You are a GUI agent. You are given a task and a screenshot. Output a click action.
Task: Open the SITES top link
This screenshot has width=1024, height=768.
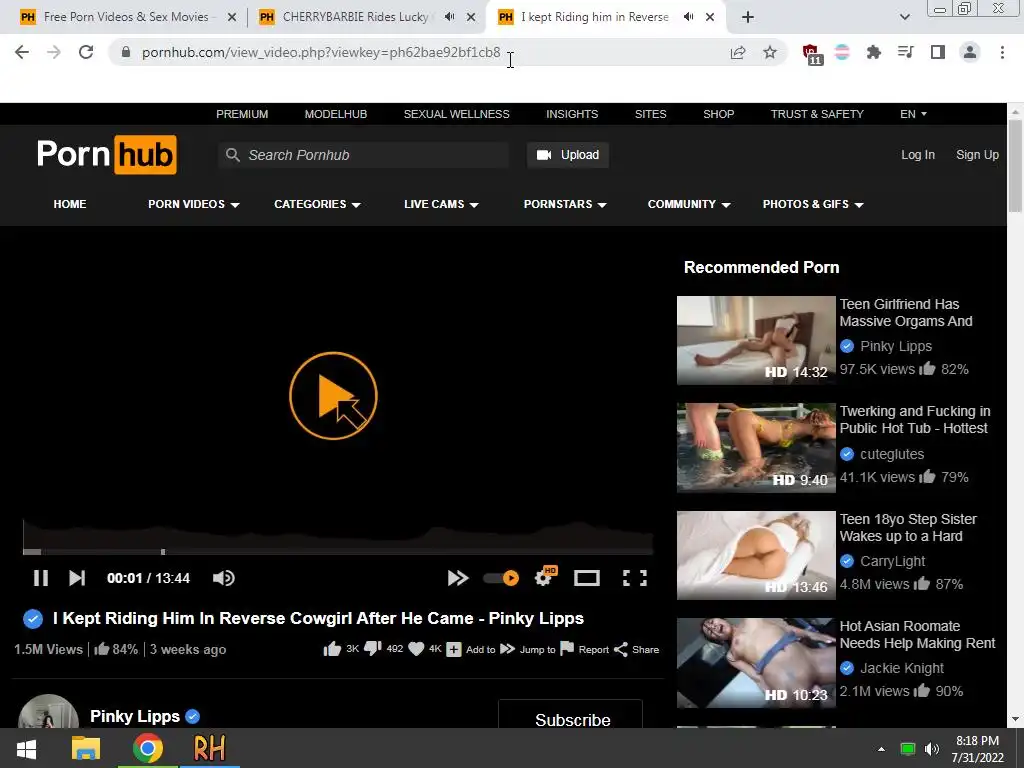click(x=650, y=114)
